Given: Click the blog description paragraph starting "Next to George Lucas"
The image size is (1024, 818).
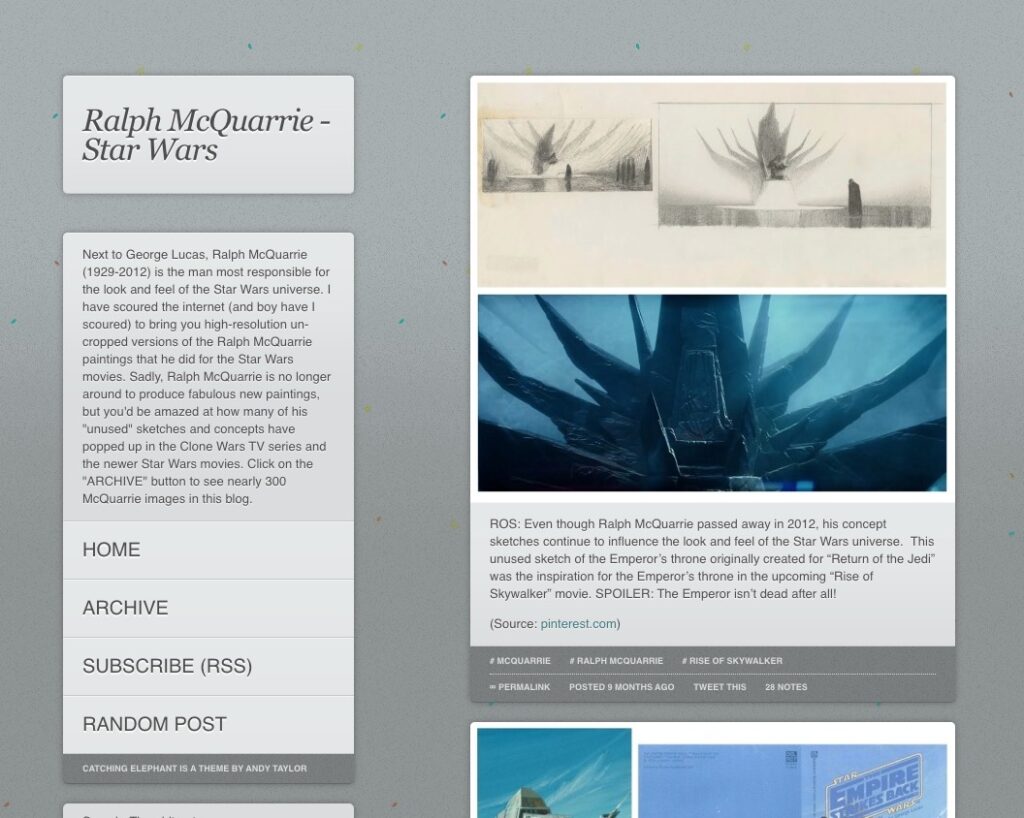Looking at the screenshot, I should 207,377.
